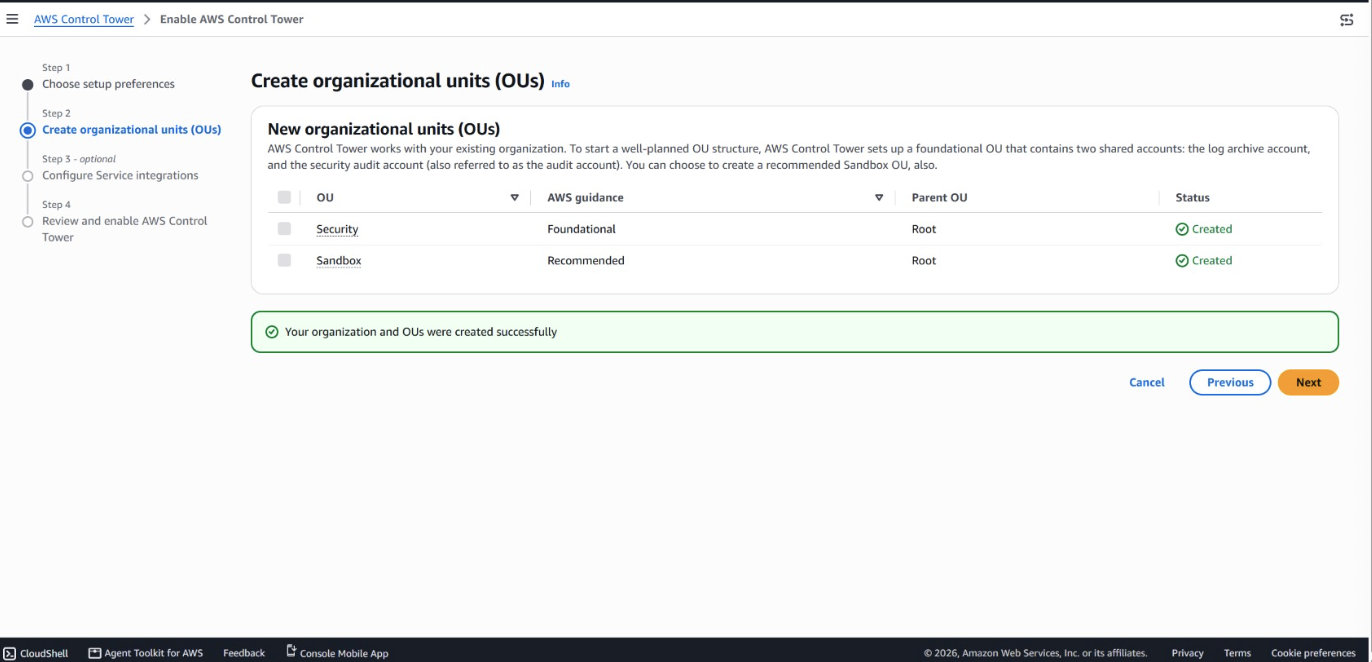Image resolution: width=1372 pixels, height=662 pixels.
Task: Open the Info link beside page title
Action: pyautogui.click(x=560, y=84)
